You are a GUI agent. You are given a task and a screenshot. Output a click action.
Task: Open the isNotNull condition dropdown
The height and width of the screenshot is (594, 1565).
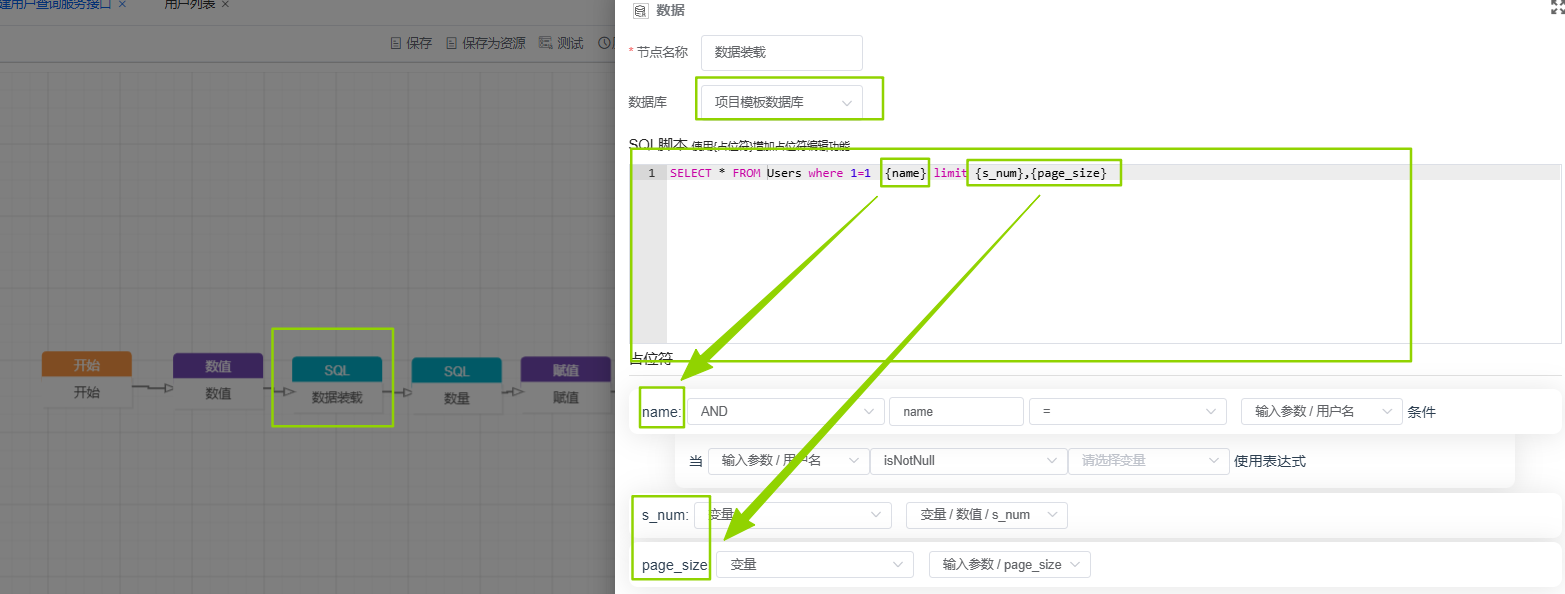tap(966, 461)
